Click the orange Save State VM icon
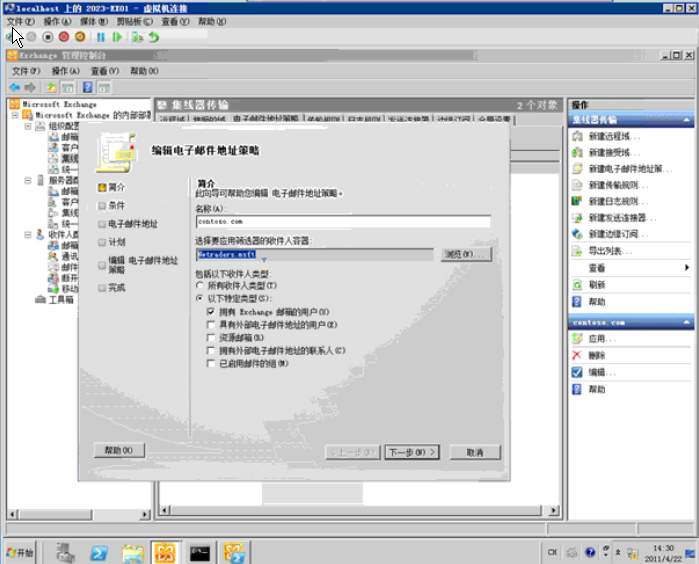Viewport: 699px width, 564px height. [x=80, y=37]
